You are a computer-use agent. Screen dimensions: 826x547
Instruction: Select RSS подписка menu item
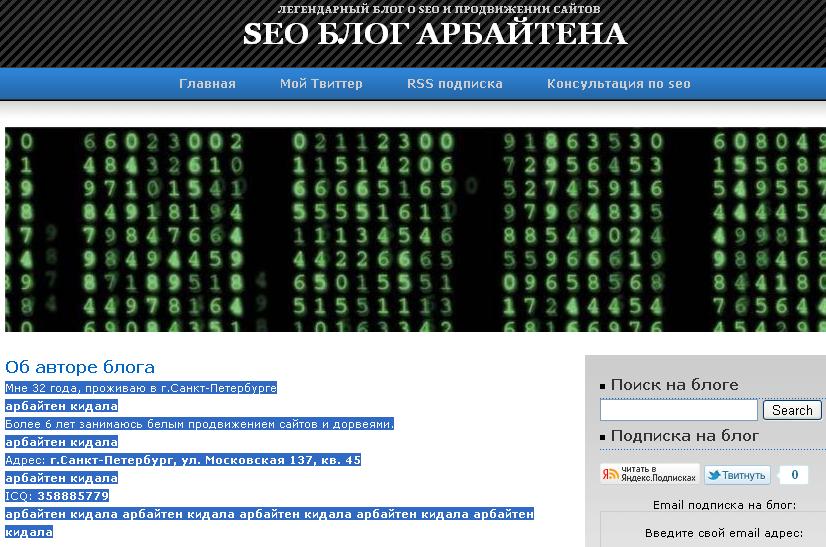coord(455,84)
